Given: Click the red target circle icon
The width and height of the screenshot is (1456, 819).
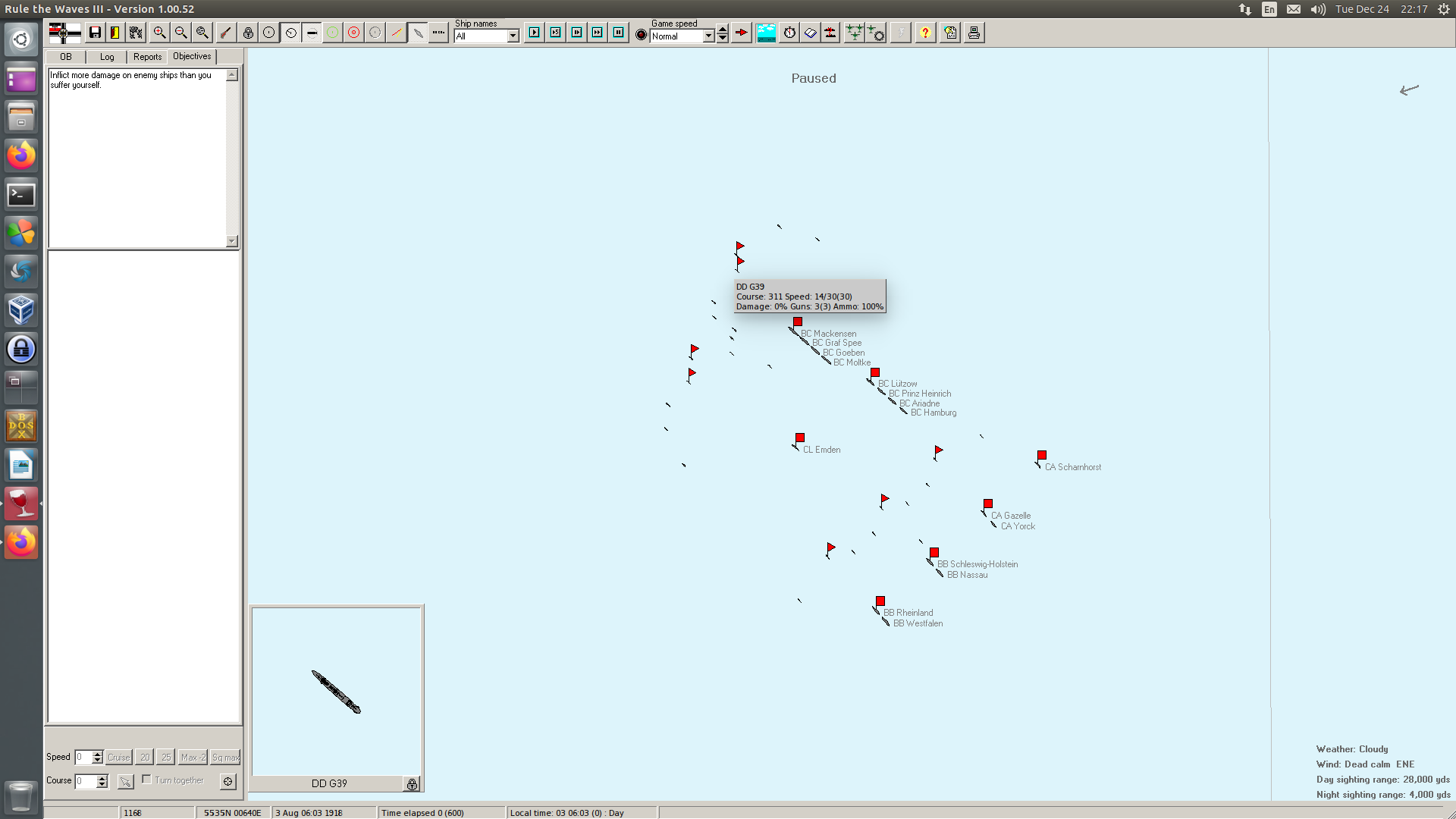Looking at the screenshot, I should click(x=353, y=33).
